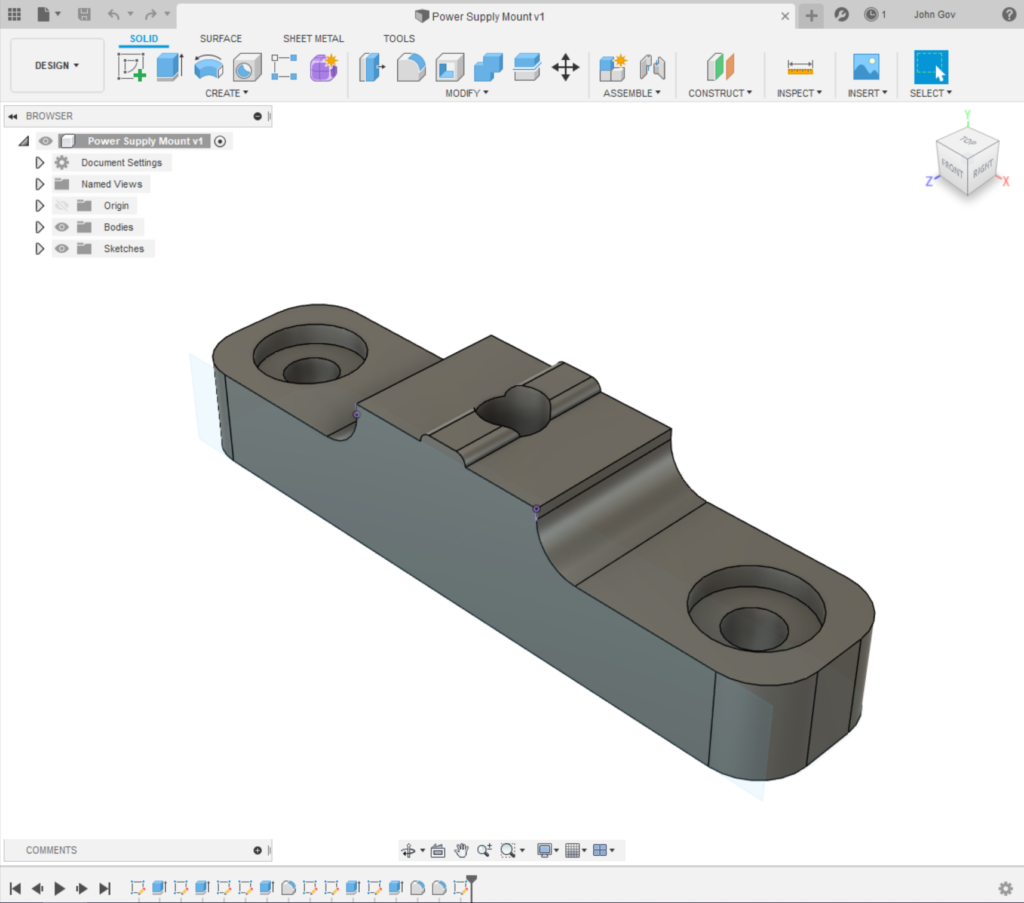Click the Measure tool icon

(800, 67)
